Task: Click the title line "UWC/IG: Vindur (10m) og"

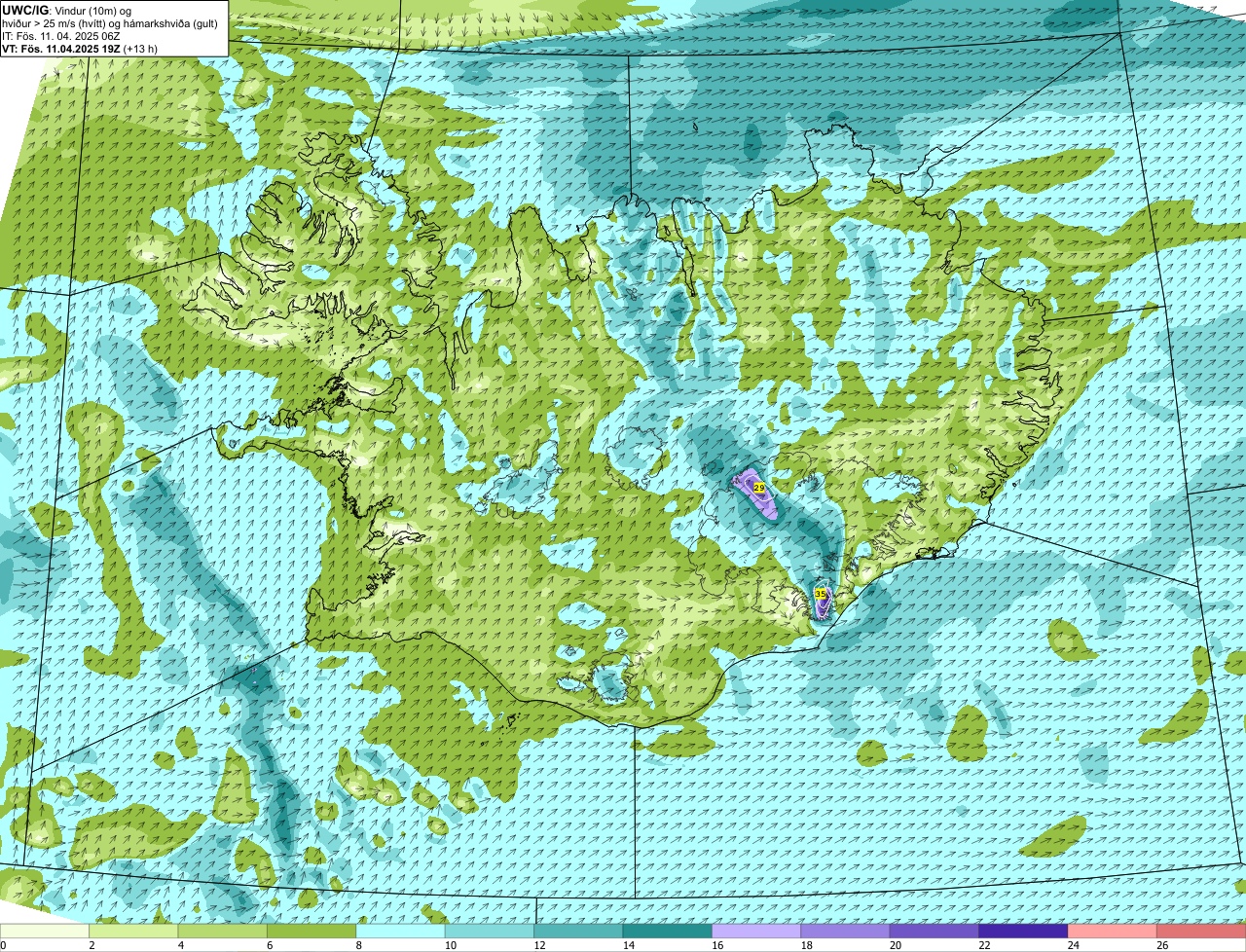Action: coord(66,10)
